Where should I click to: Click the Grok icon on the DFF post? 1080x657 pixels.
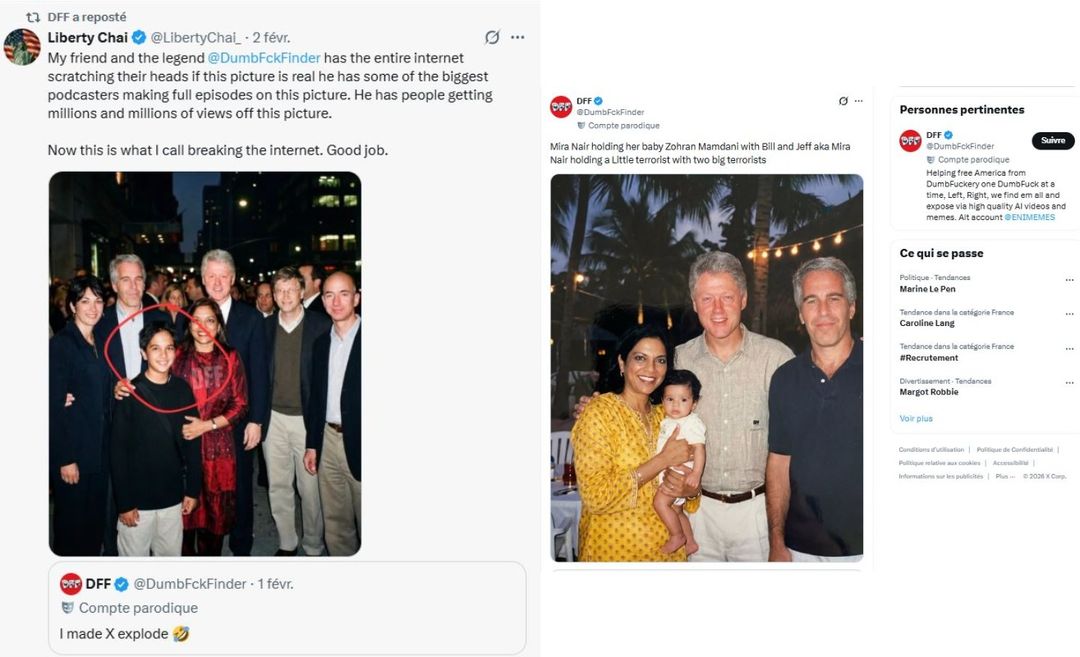tap(843, 101)
